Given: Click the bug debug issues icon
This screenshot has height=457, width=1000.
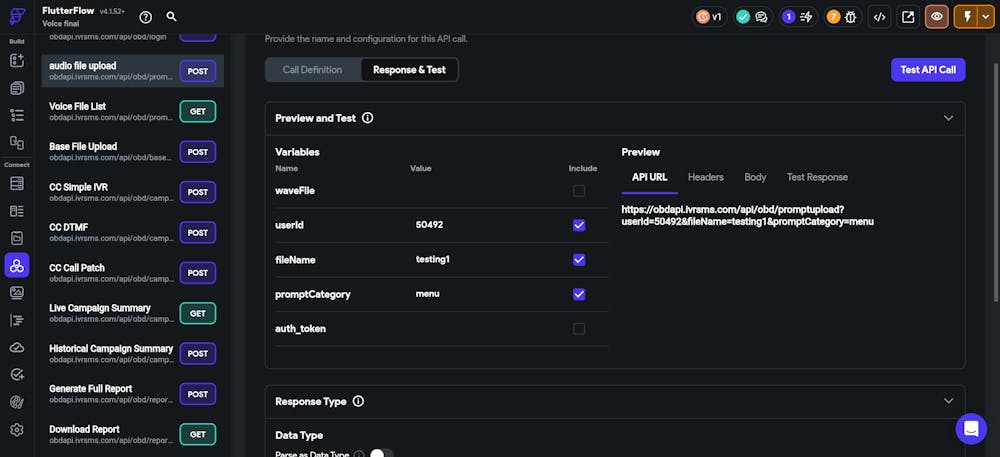Looking at the screenshot, I should click(850, 17).
